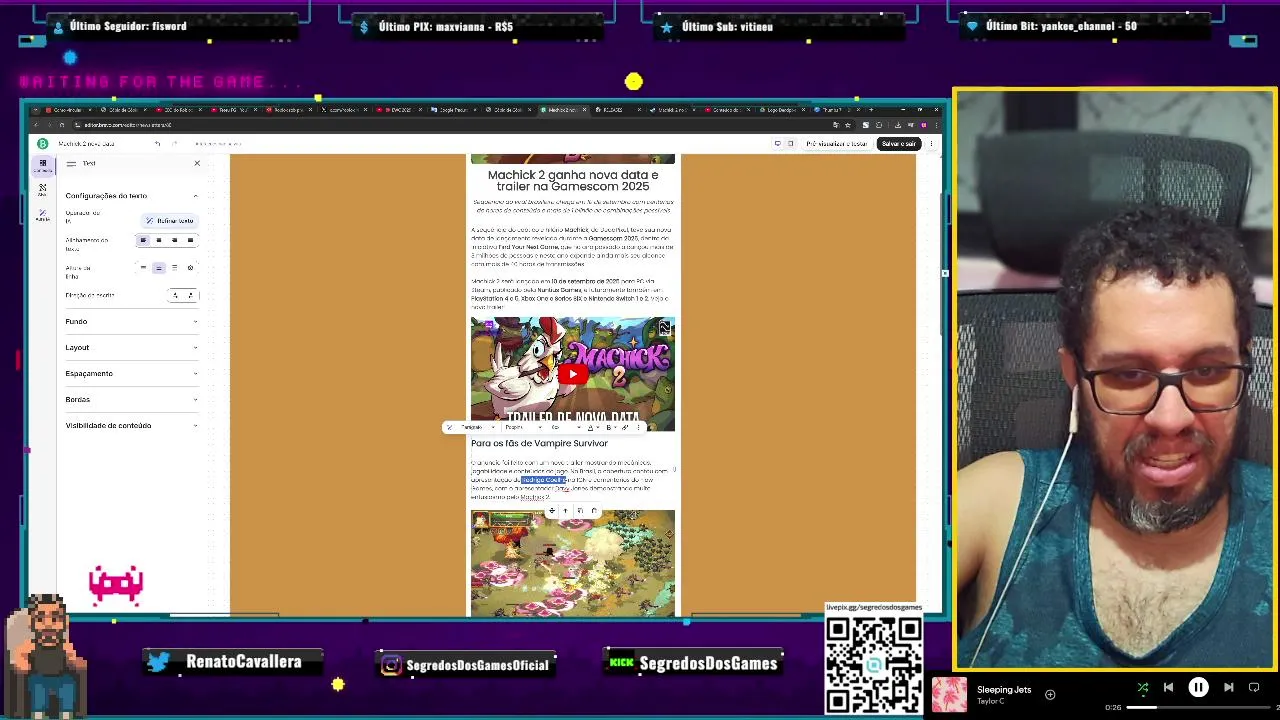Click the green Brevo logo icon
The width and height of the screenshot is (1280, 720).
click(x=42, y=144)
